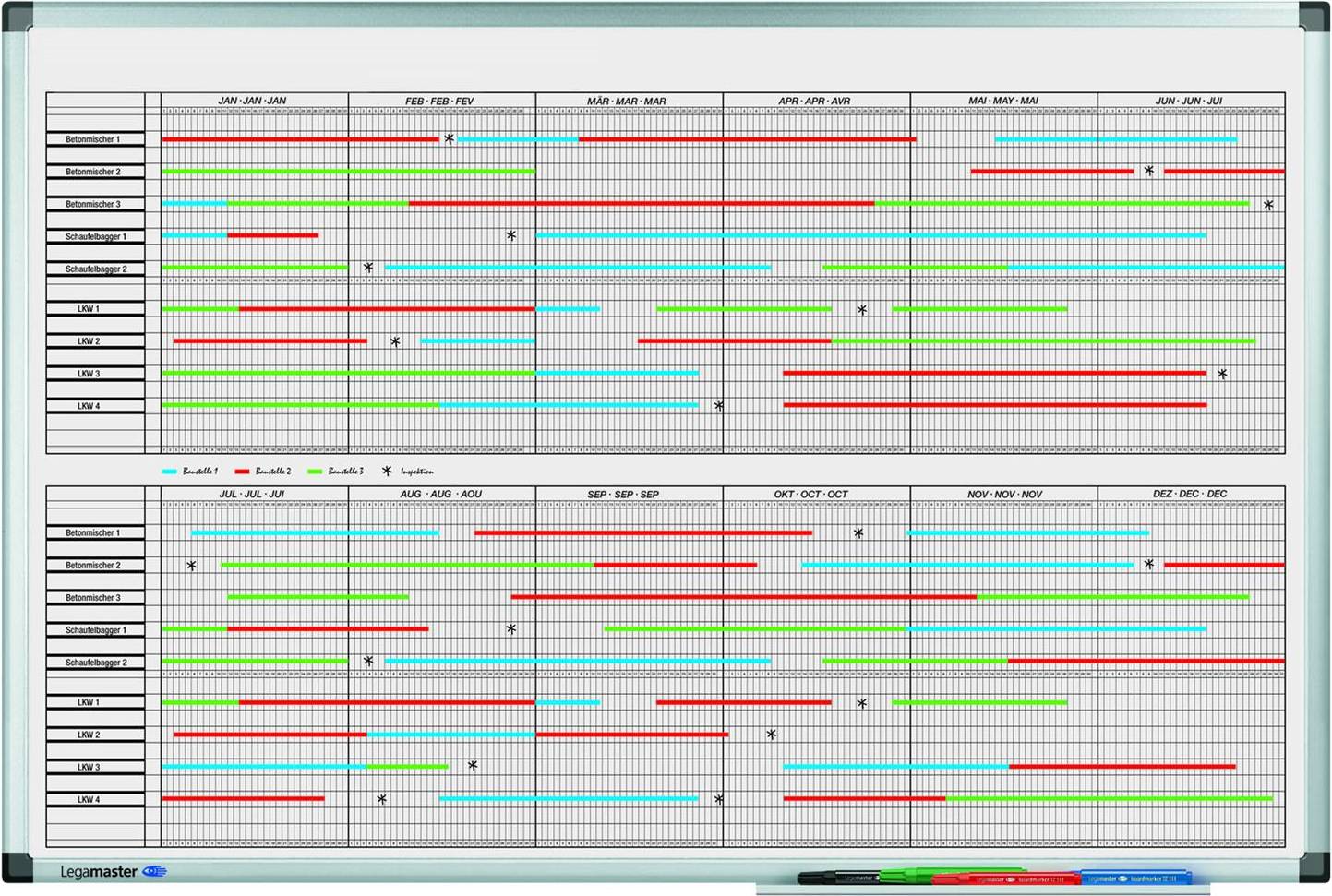This screenshot has height=896, width=1332.
Task: Select the February inspection asterisk on Schaufelbagger 2
Action: coord(368,268)
